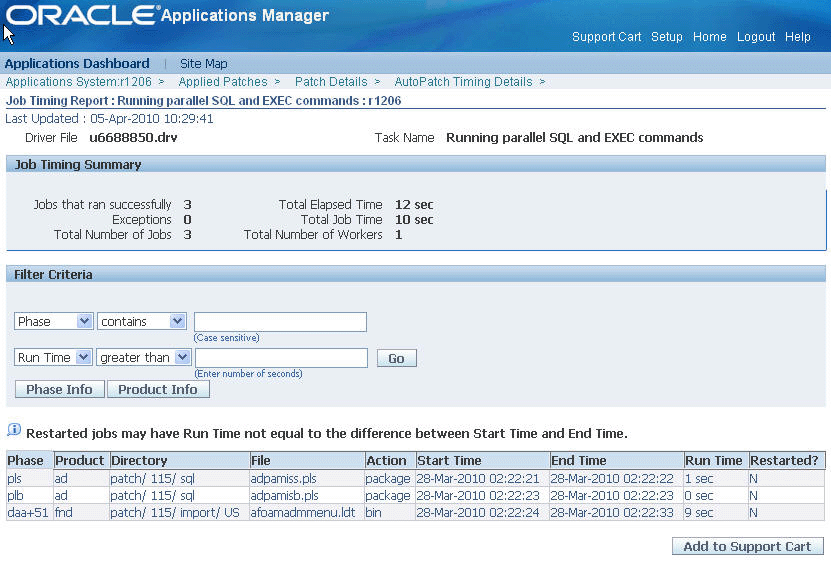Screen dimensions: 831x564
Task: Open the 'greater than' operator dropdown
Action: 143,357
